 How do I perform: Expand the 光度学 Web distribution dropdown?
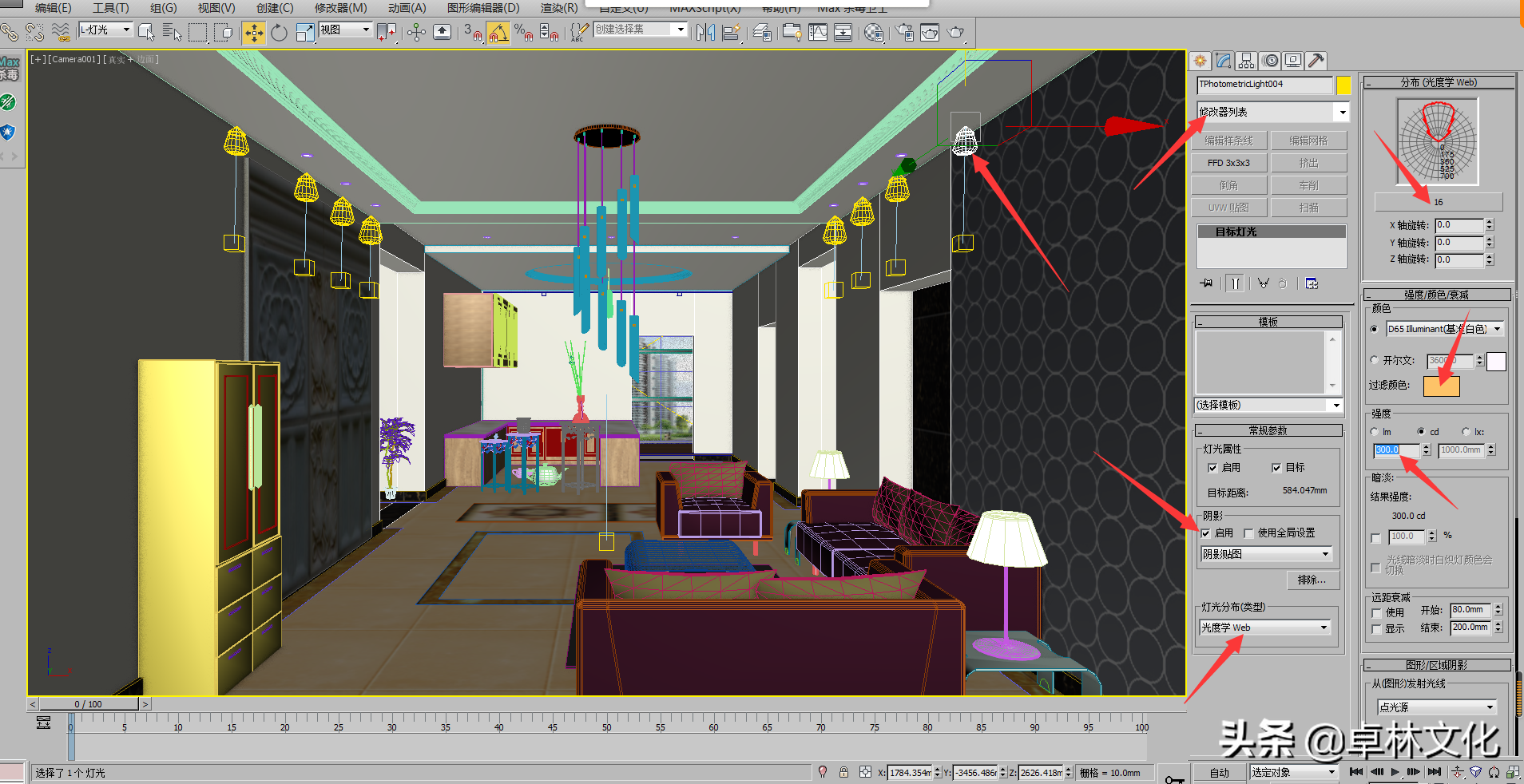coord(1264,628)
